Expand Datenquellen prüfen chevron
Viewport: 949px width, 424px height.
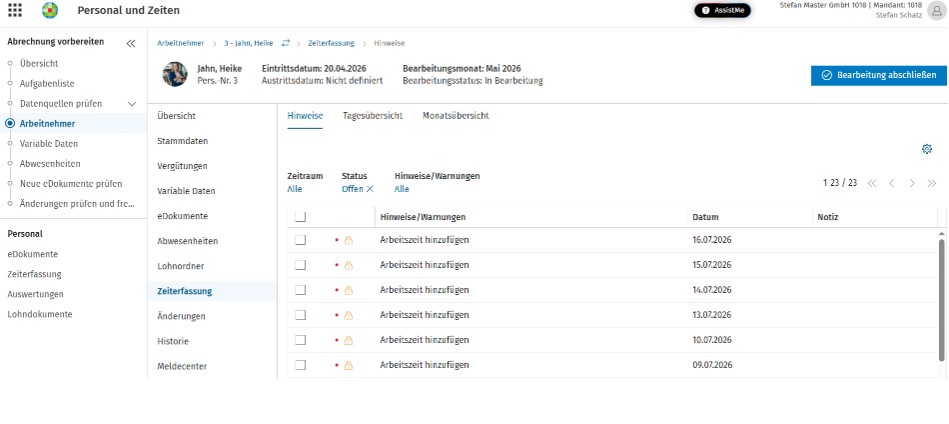(133, 103)
